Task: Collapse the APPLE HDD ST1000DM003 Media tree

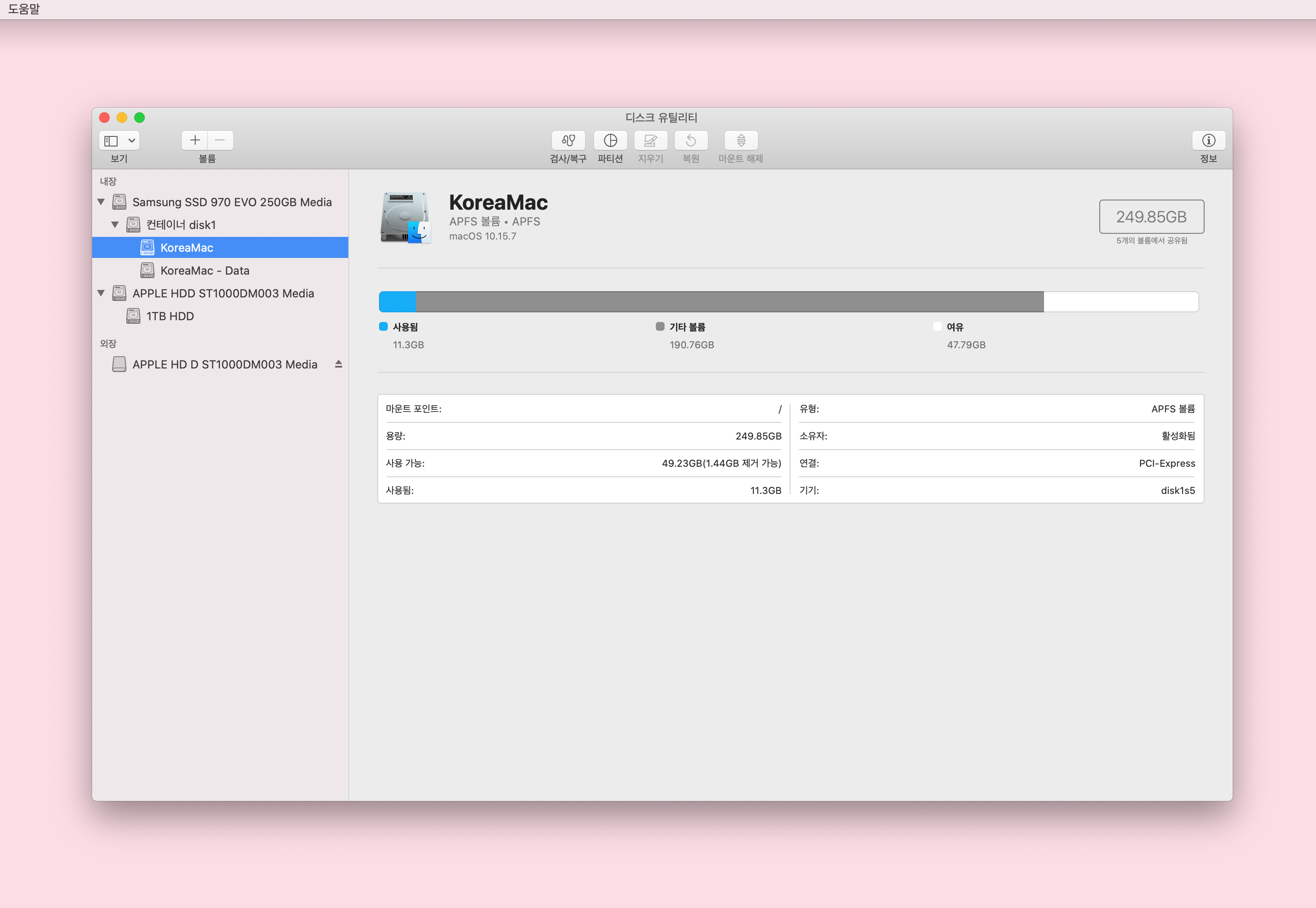Action: tap(101, 293)
